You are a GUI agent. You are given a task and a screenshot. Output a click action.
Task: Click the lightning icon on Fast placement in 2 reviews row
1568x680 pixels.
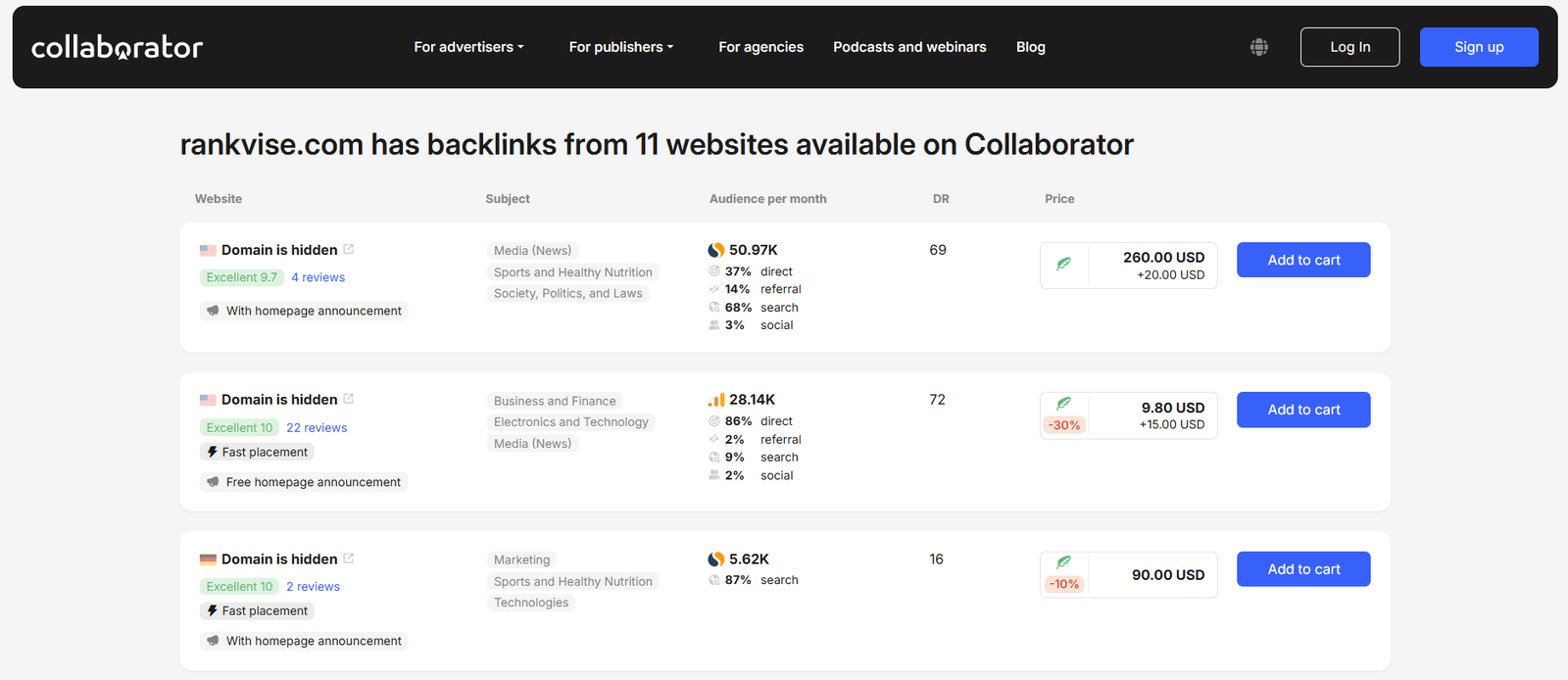coord(212,610)
